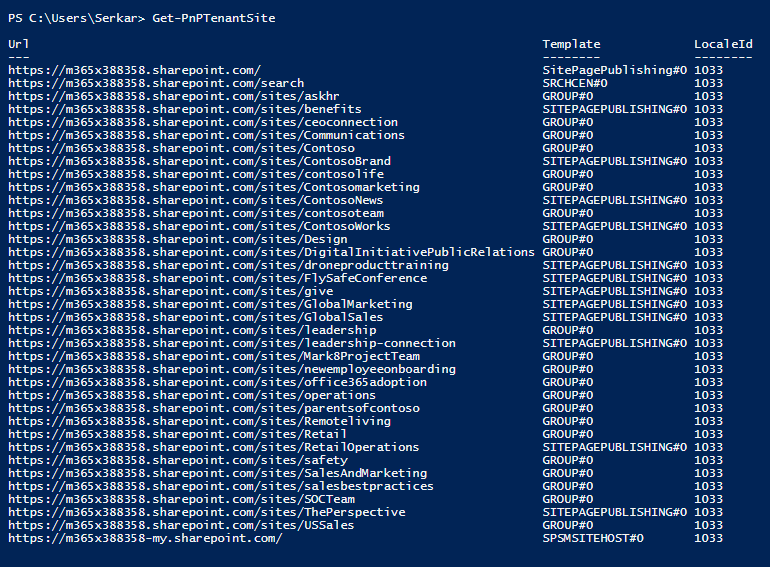Image resolution: width=770 pixels, height=567 pixels.
Task: Click the sites/DigitalInitiativePublicRelations URL
Action: pos(270,252)
